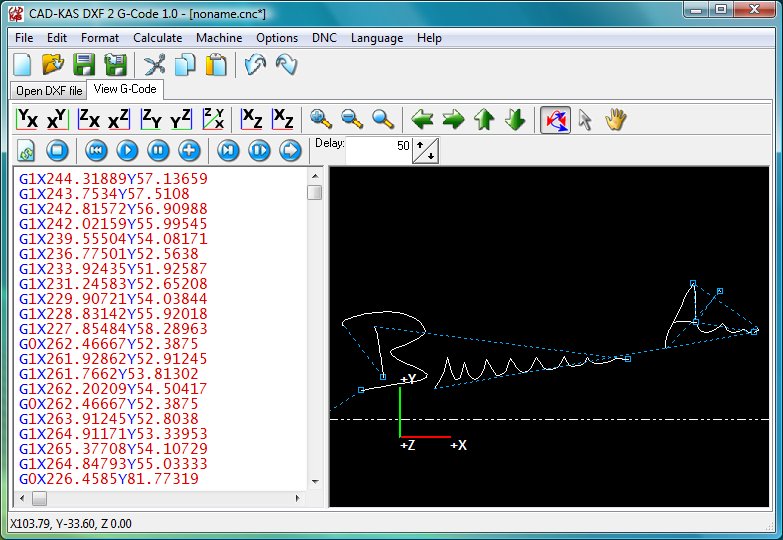The image size is (783, 540).
Task: Toggle the 3D rotate view tool
Action: [555, 119]
